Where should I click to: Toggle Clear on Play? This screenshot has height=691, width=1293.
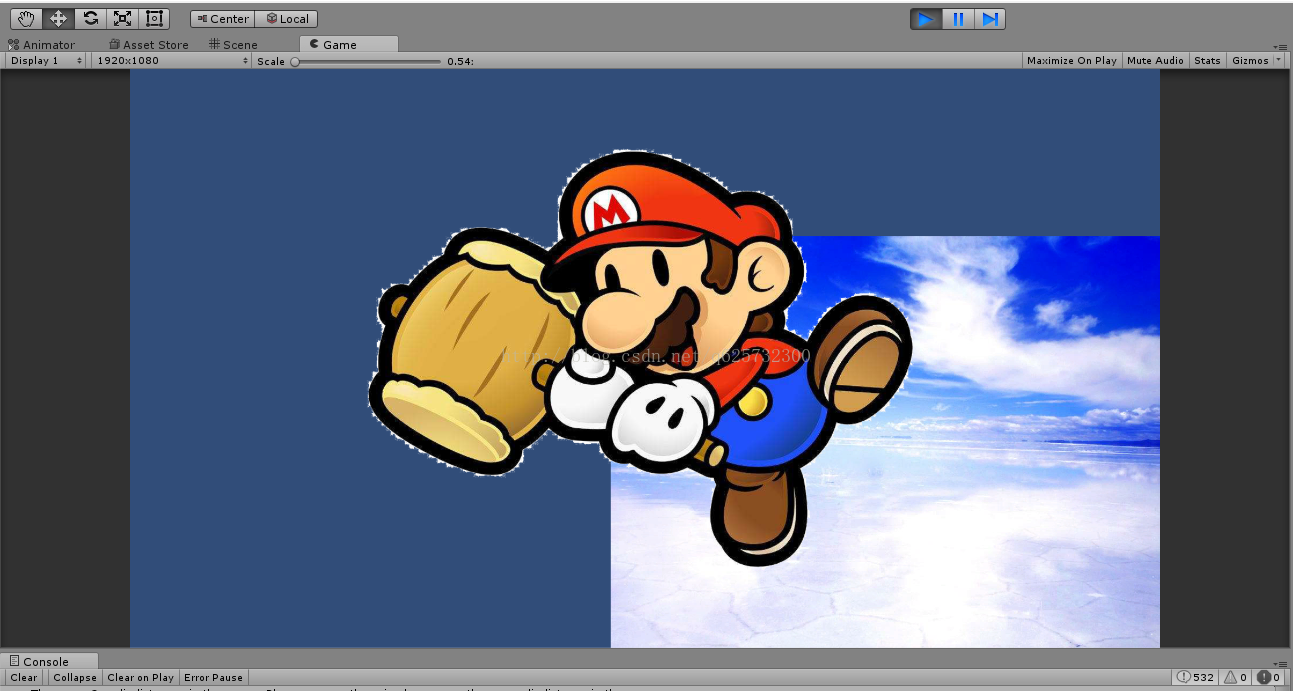click(x=140, y=677)
